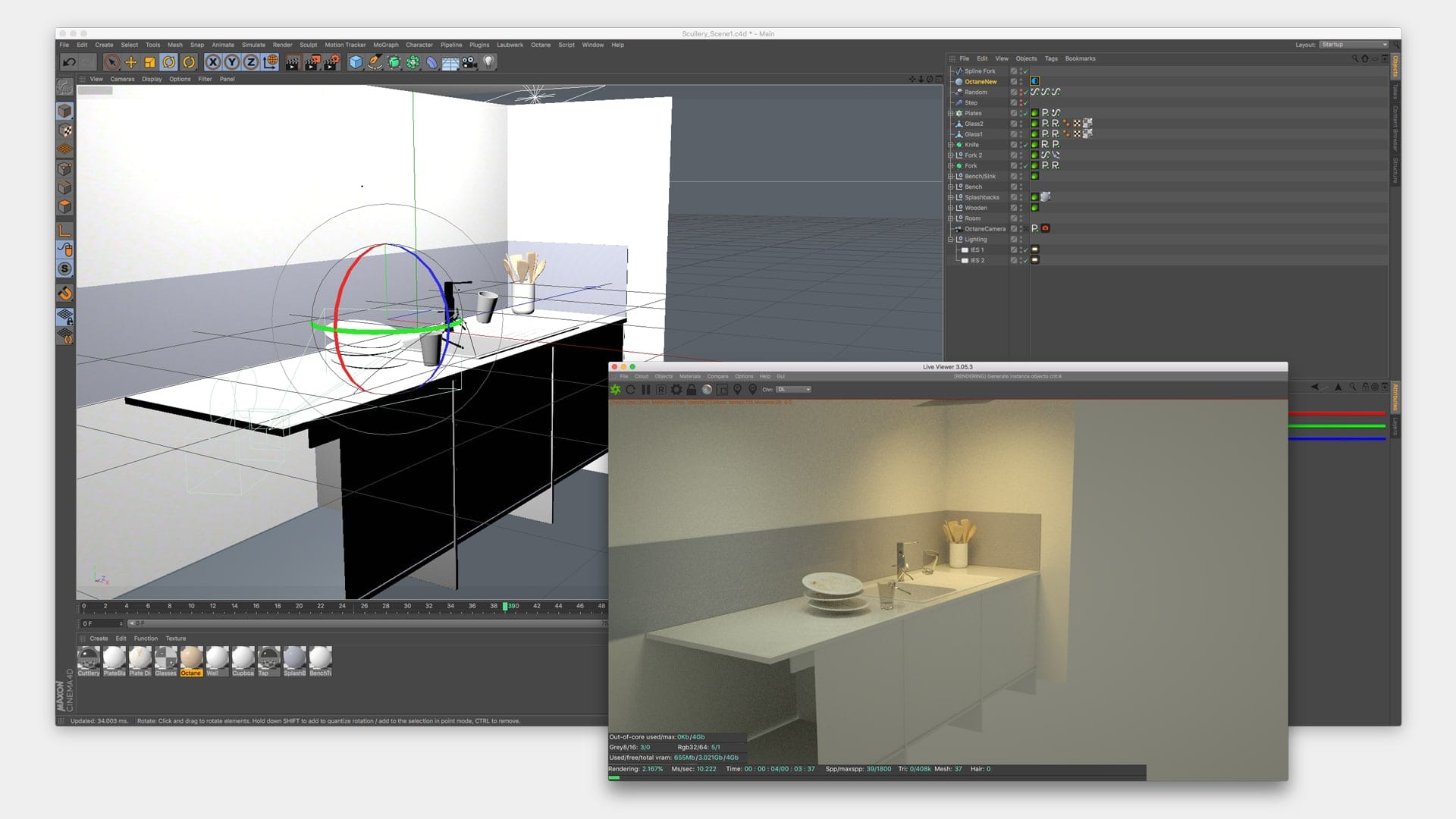Open the Floor environment icon
Viewport: 1456px width, 819px height.
click(450, 62)
